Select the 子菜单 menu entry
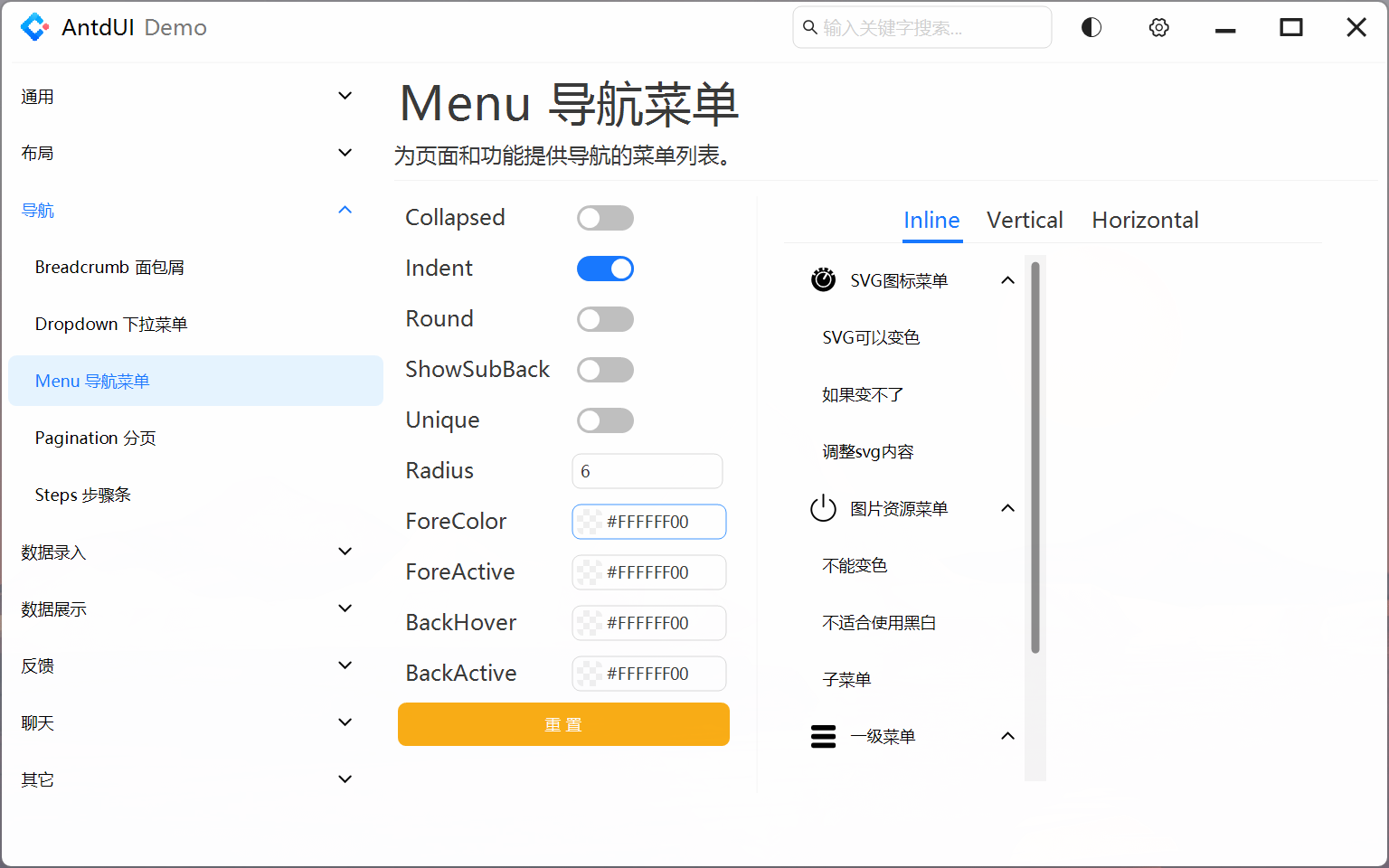The width and height of the screenshot is (1389, 868). [x=847, y=679]
